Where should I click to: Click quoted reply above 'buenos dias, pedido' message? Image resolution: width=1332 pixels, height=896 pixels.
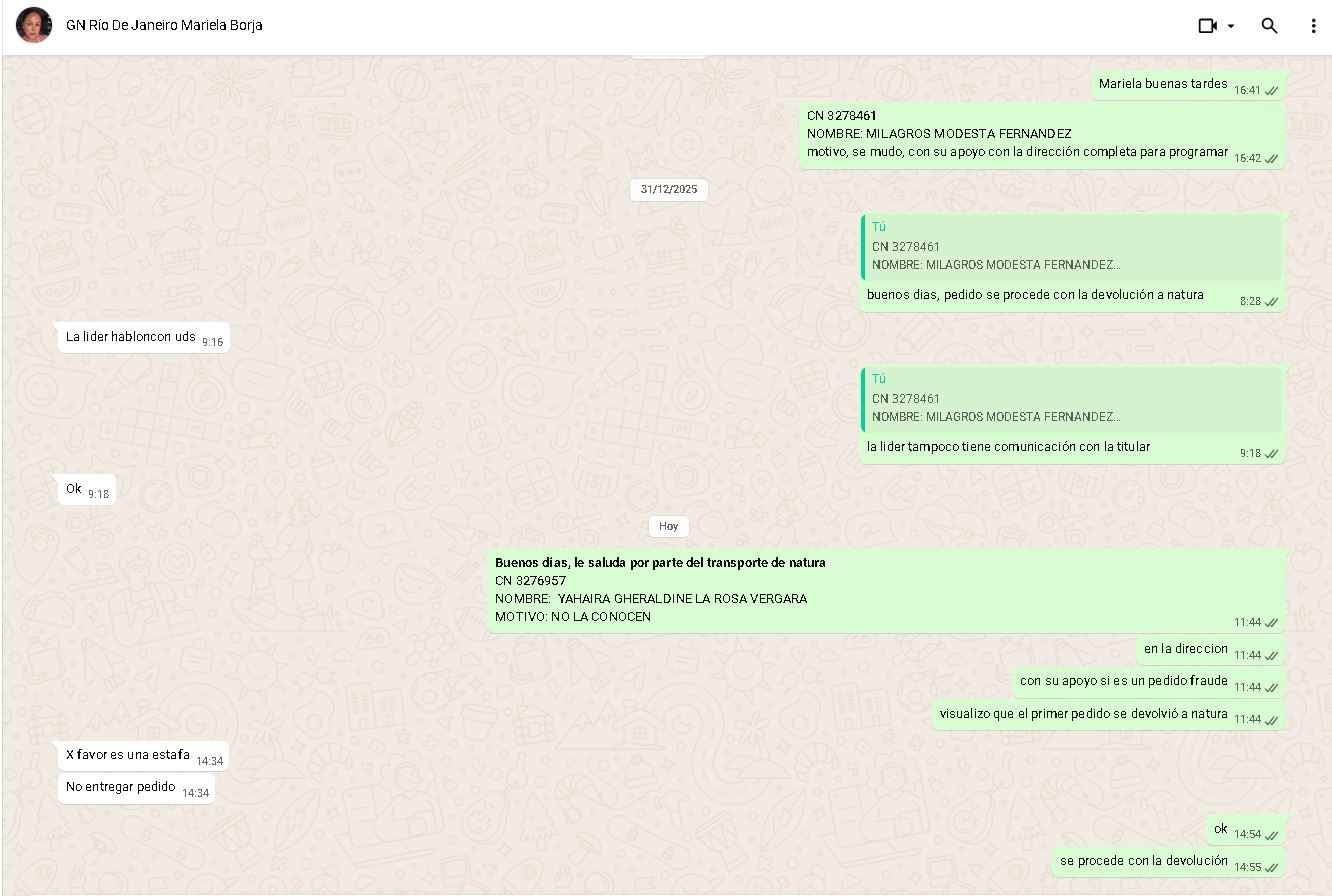[1071, 247]
